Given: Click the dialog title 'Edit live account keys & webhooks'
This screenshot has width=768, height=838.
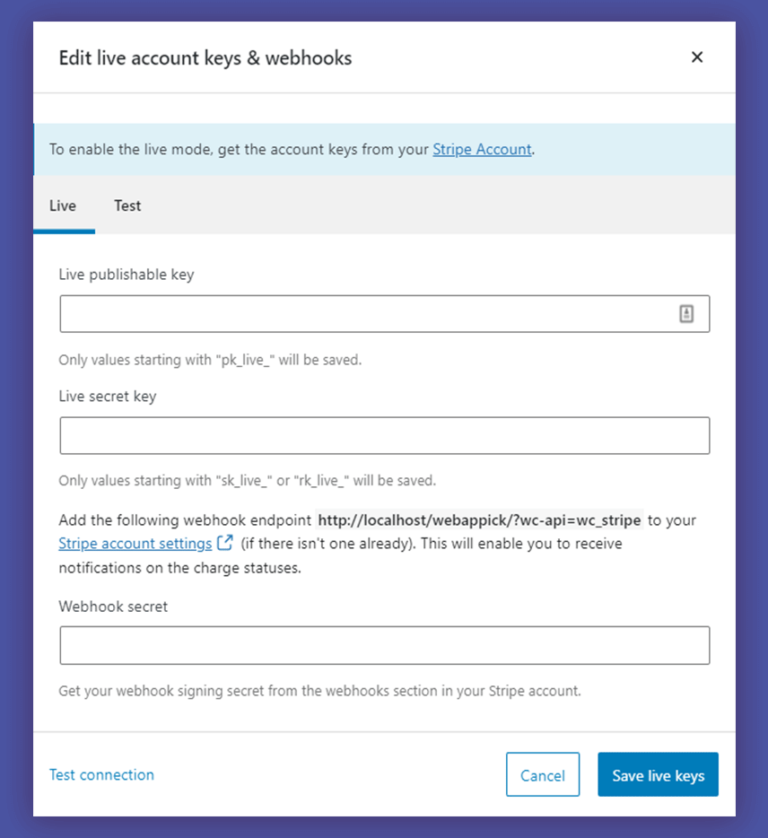Looking at the screenshot, I should coord(205,58).
